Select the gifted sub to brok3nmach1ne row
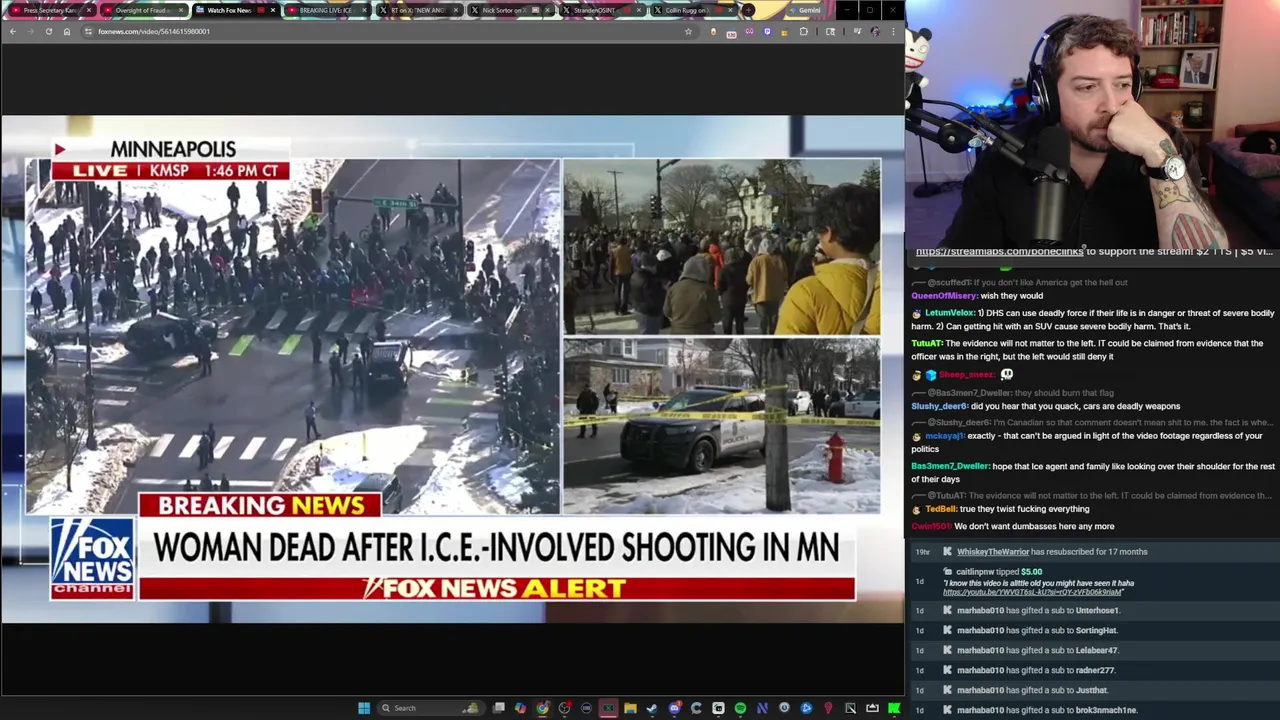The width and height of the screenshot is (1280, 720). [x=1095, y=710]
